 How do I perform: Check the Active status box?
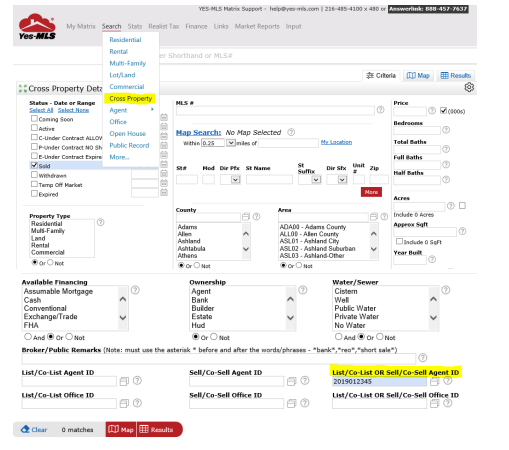34,128
